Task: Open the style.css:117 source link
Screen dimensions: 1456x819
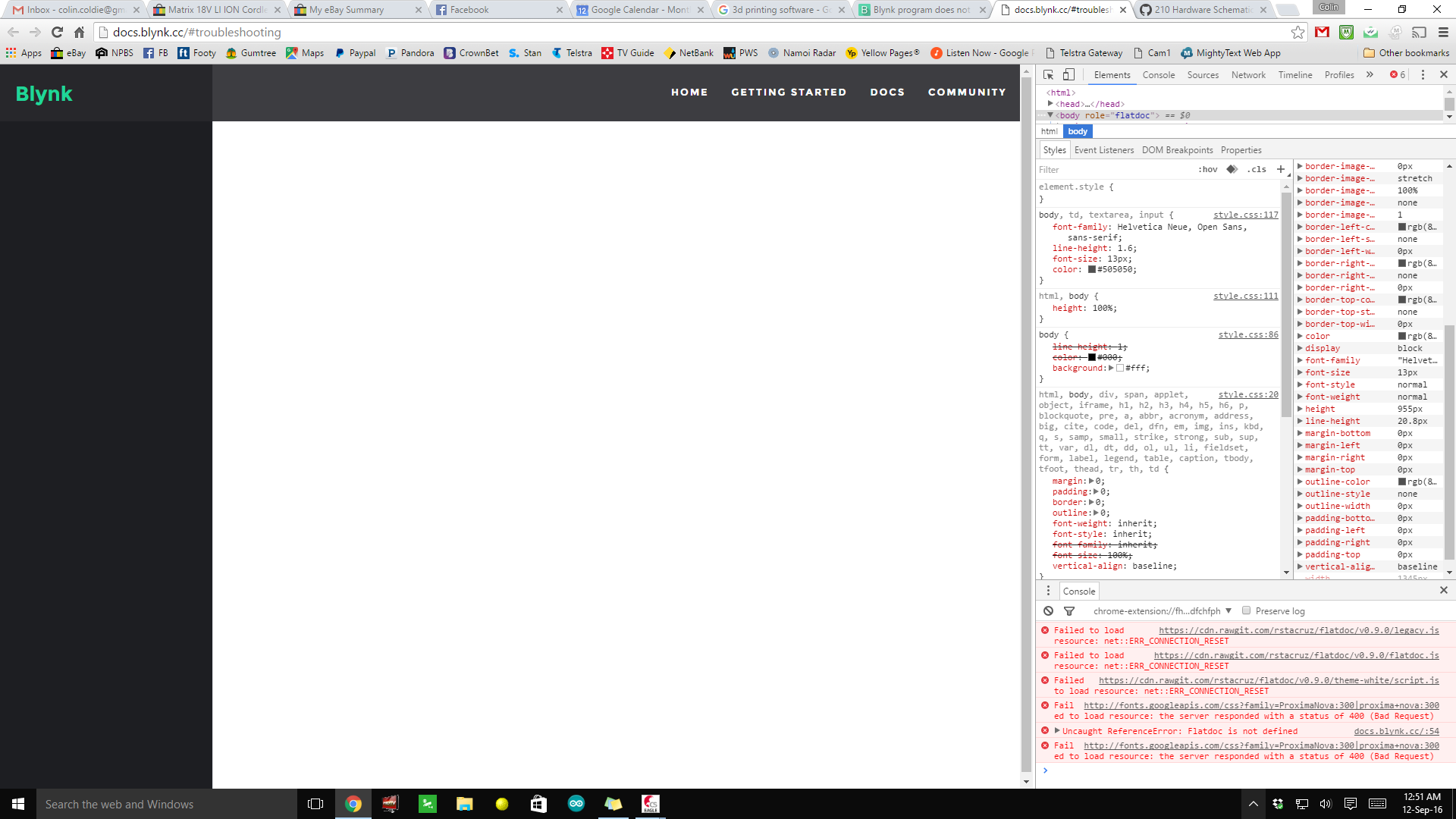Action: coord(1245,215)
